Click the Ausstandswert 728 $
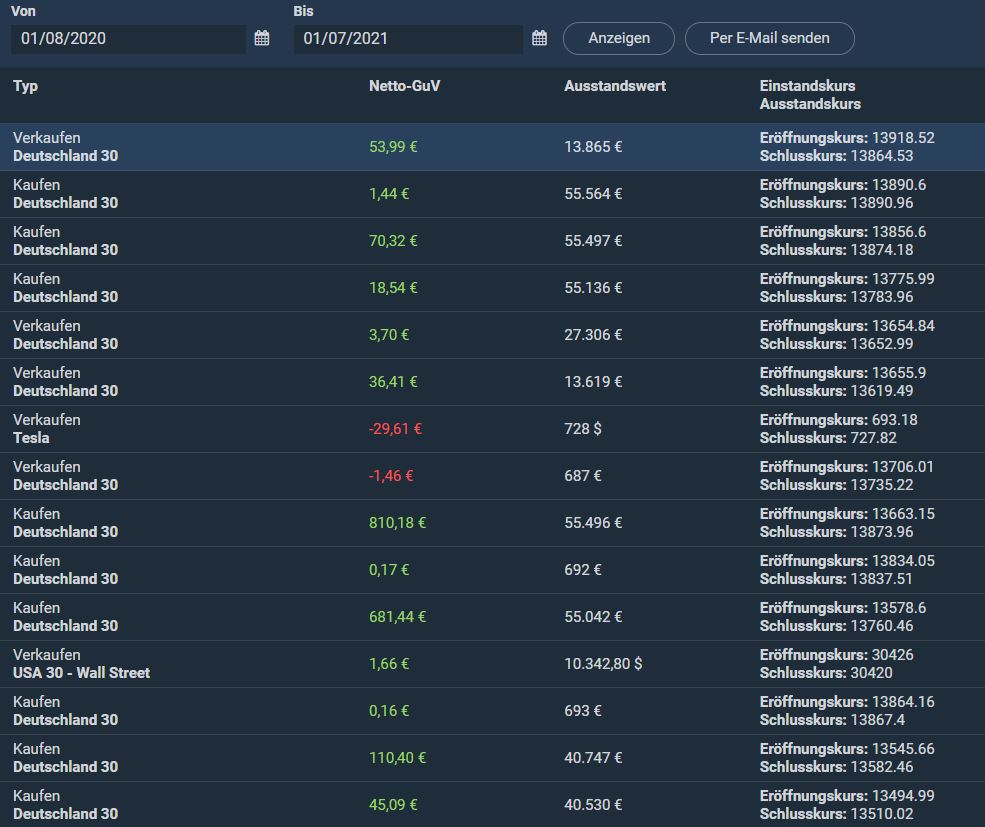Image resolution: width=985 pixels, height=827 pixels. [583, 429]
